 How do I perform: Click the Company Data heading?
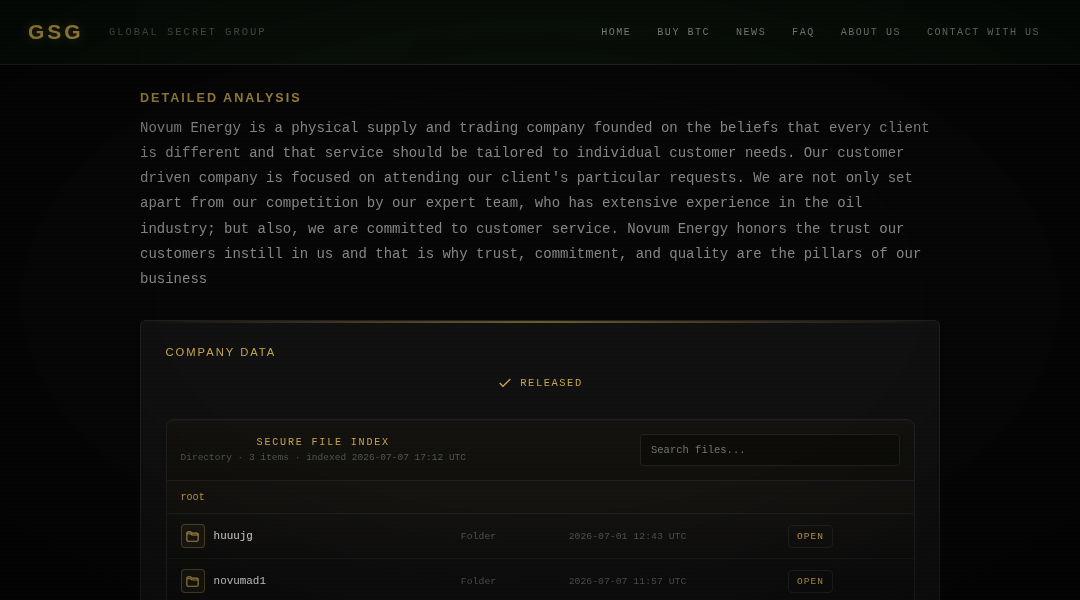pyautogui.click(x=220, y=352)
